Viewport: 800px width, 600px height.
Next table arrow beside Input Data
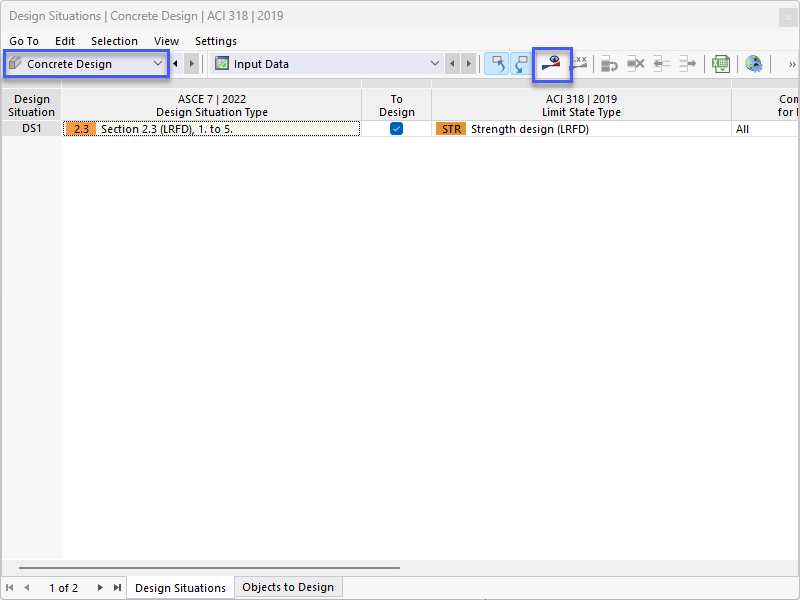468,64
